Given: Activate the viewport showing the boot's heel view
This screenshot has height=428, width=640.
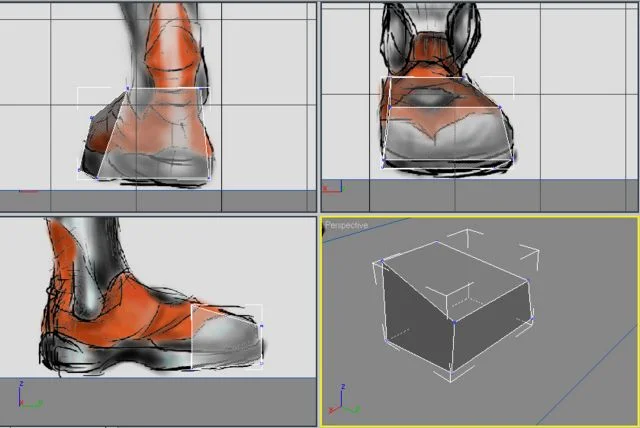Looking at the screenshot, I should click(x=158, y=107).
